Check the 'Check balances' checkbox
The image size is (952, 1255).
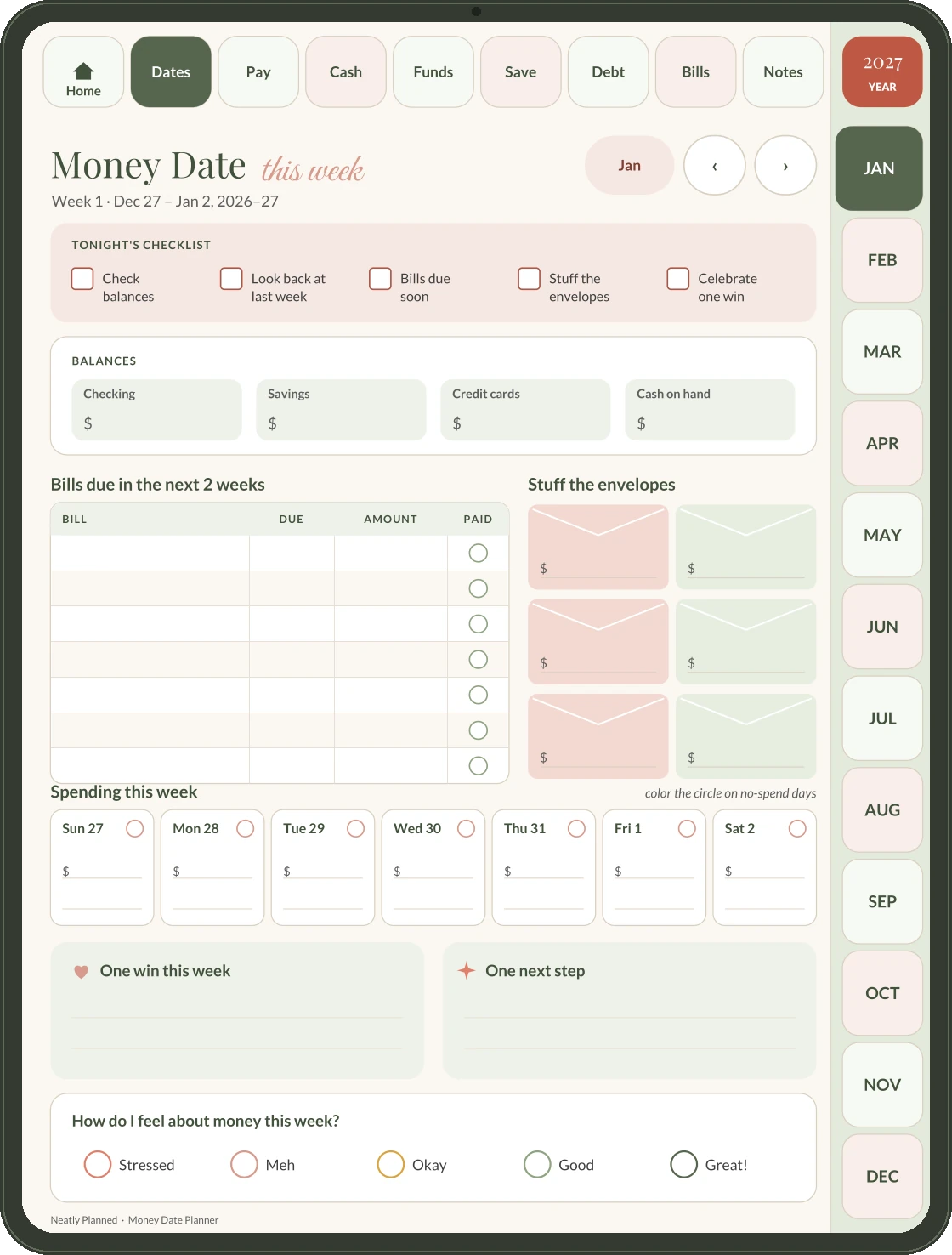[x=82, y=279]
